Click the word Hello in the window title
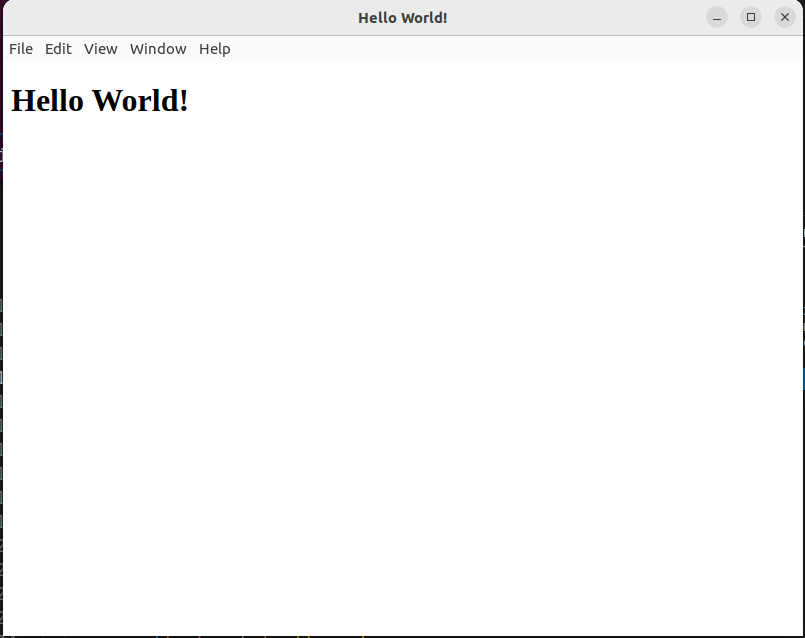Image resolution: width=805 pixels, height=638 pixels. pos(378,18)
